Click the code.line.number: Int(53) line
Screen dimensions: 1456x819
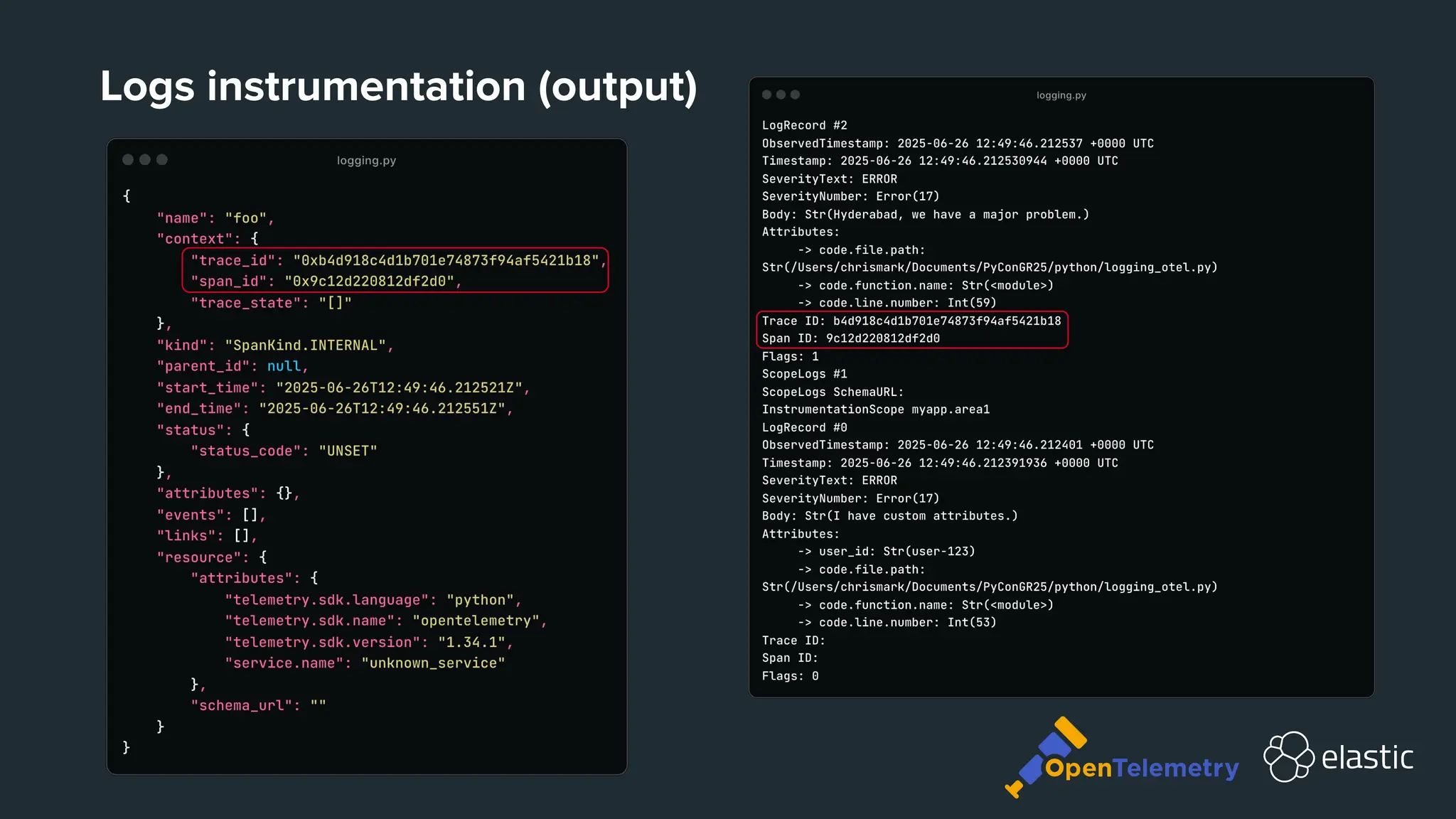[x=897, y=623]
